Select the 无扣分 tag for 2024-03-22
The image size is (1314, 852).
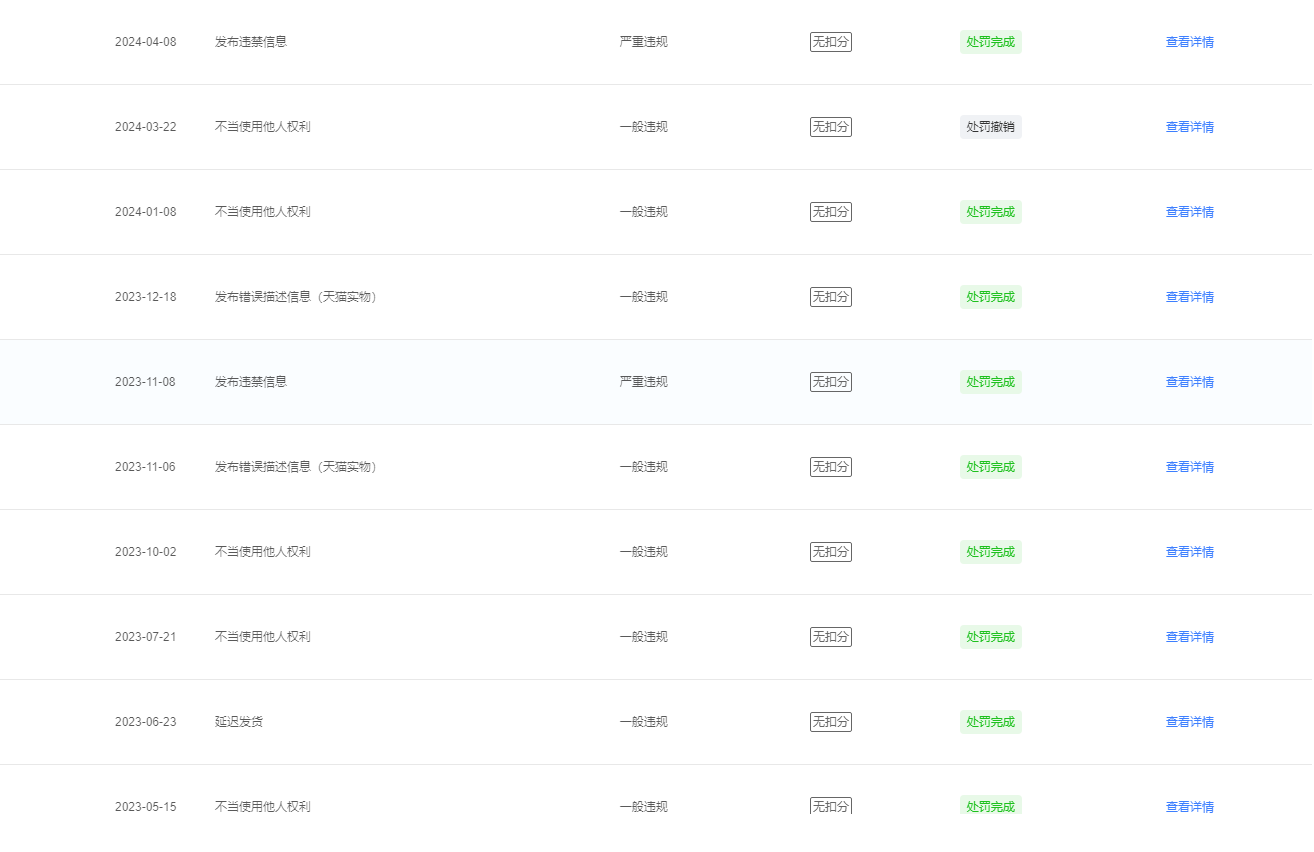tap(830, 127)
